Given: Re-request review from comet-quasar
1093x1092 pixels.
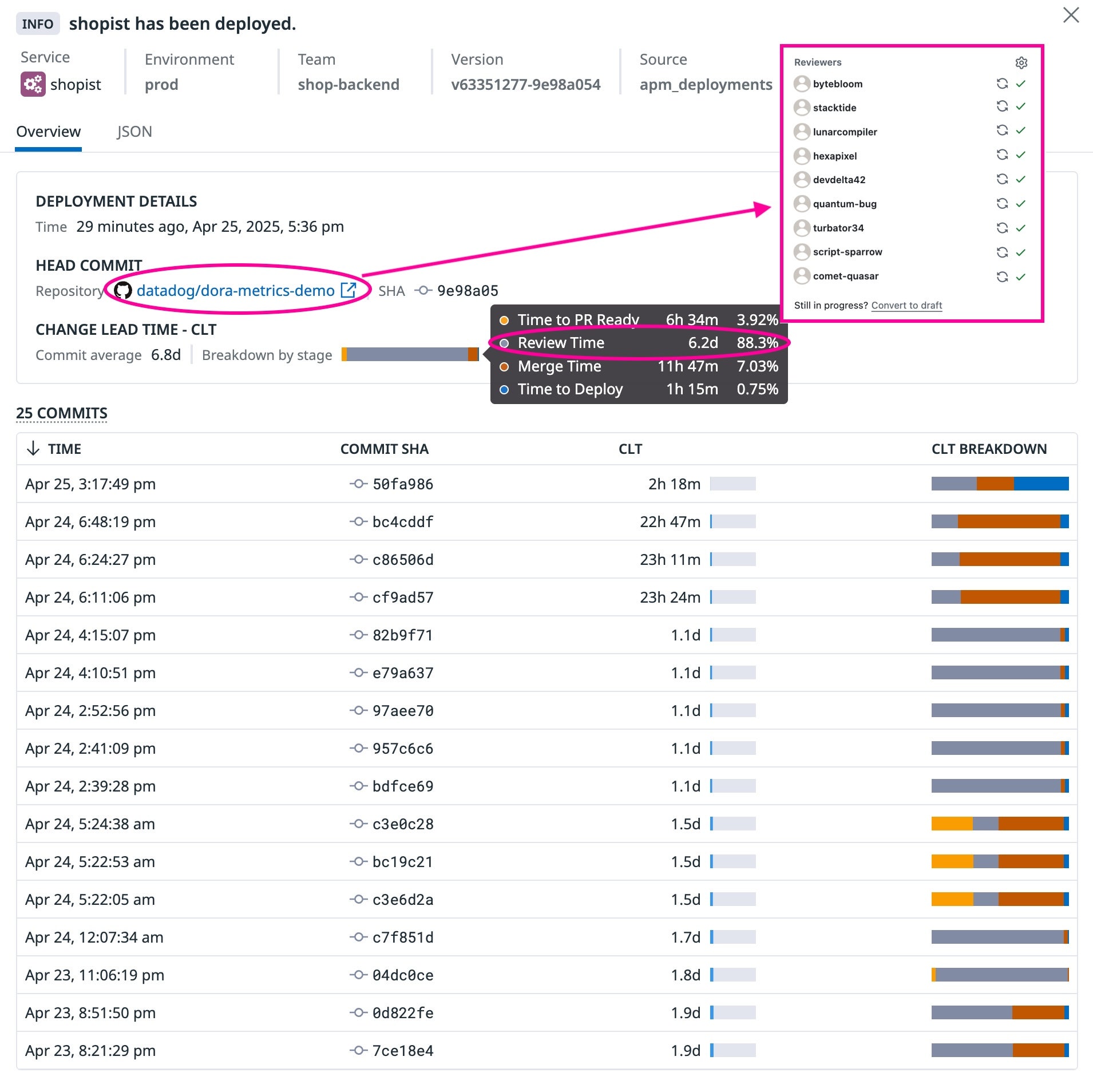Looking at the screenshot, I should pos(1001,276).
